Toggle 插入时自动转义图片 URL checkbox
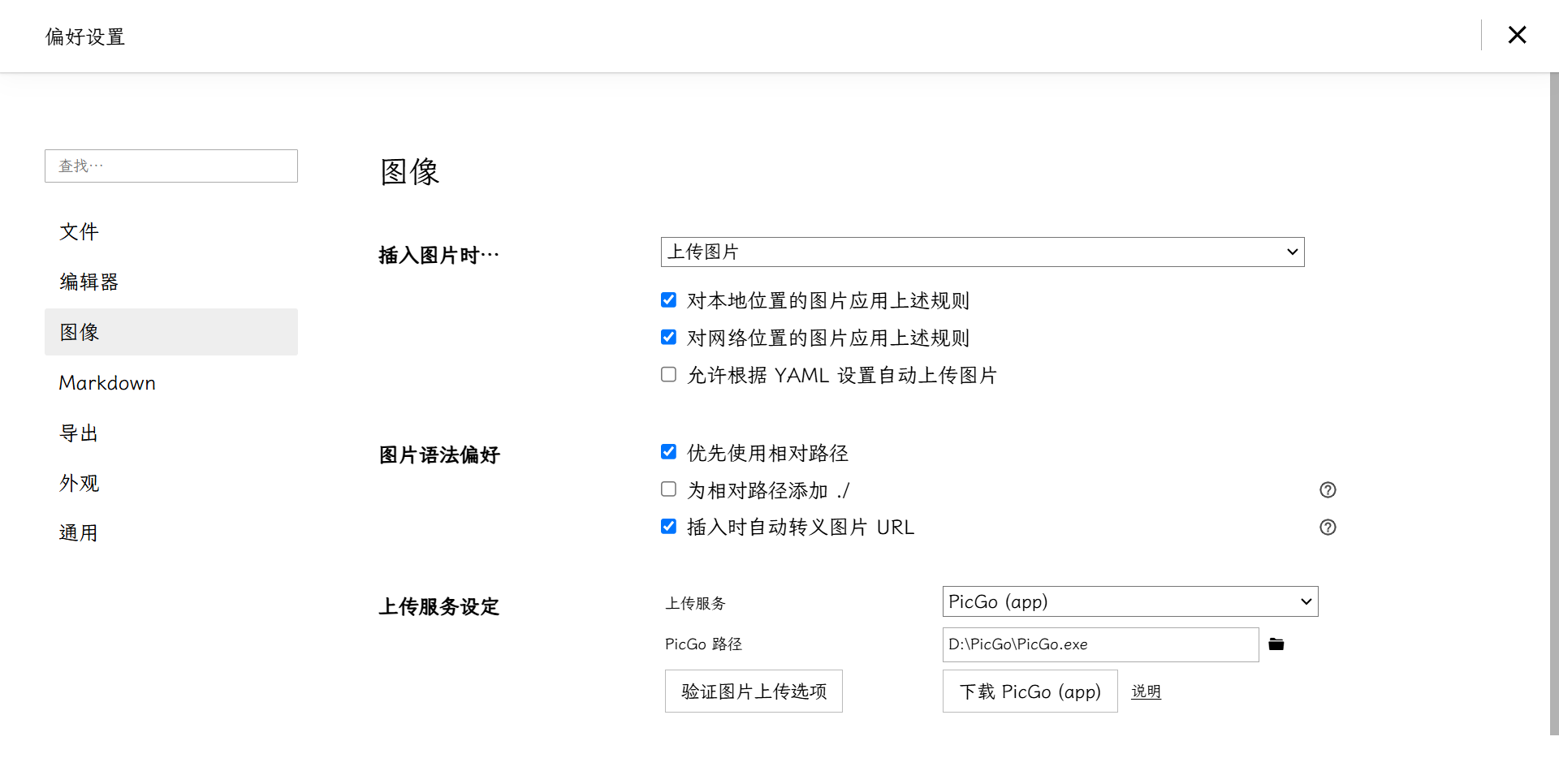 tap(668, 527)
